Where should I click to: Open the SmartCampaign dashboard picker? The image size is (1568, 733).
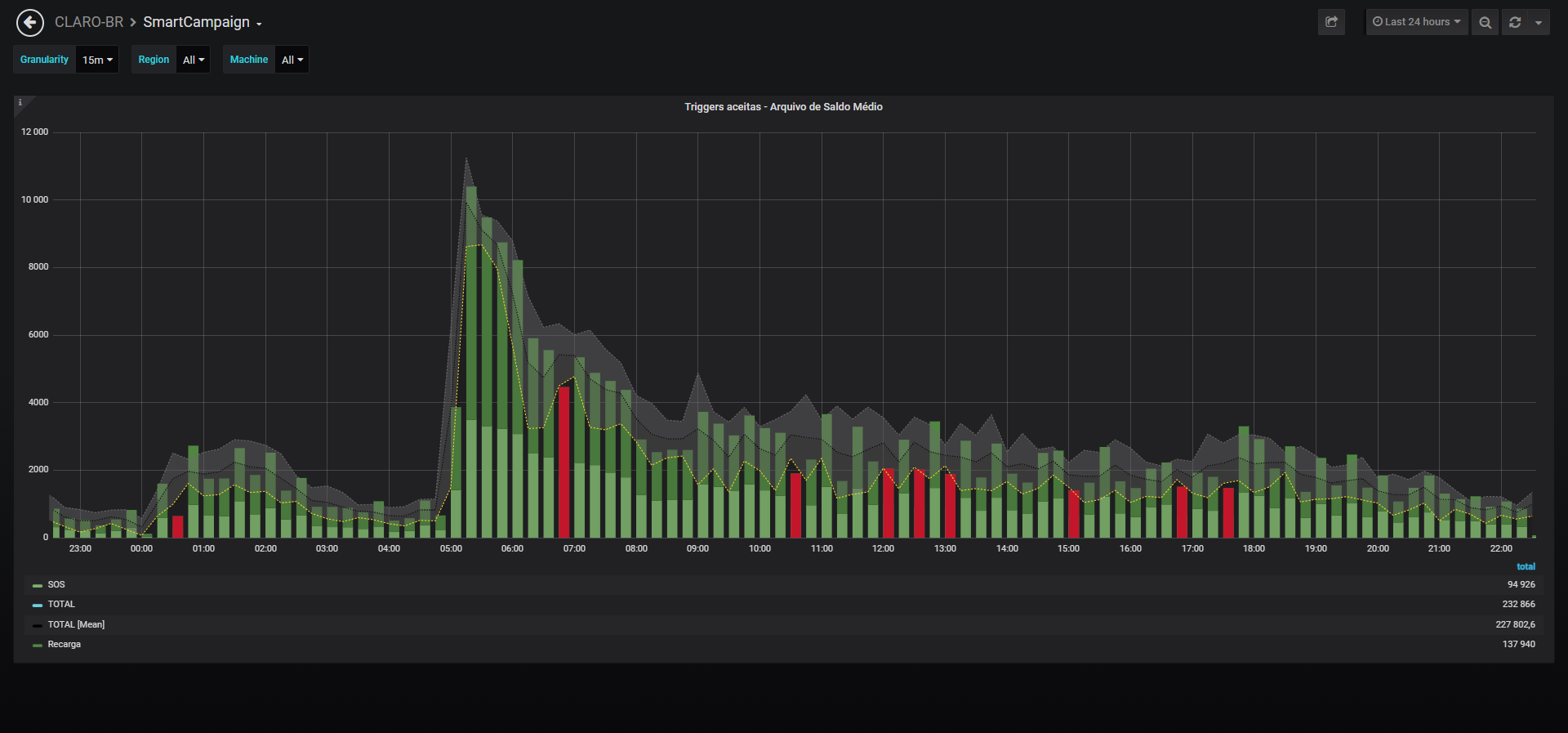(x=203, y=22)
